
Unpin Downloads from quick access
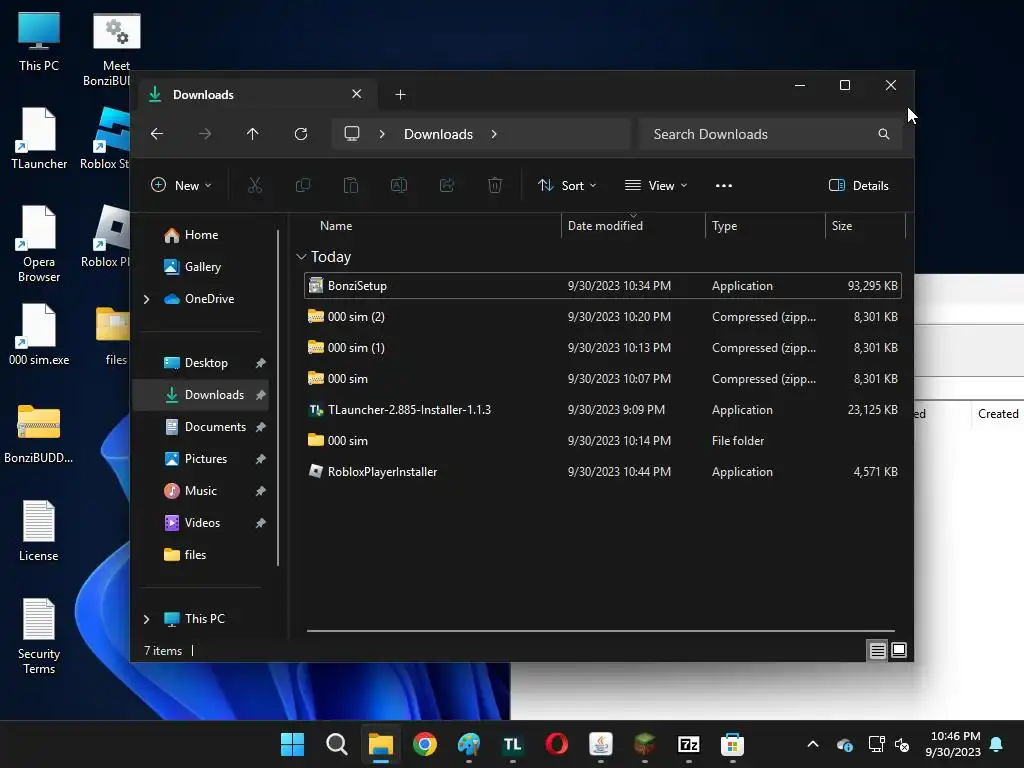coord(261,395)
